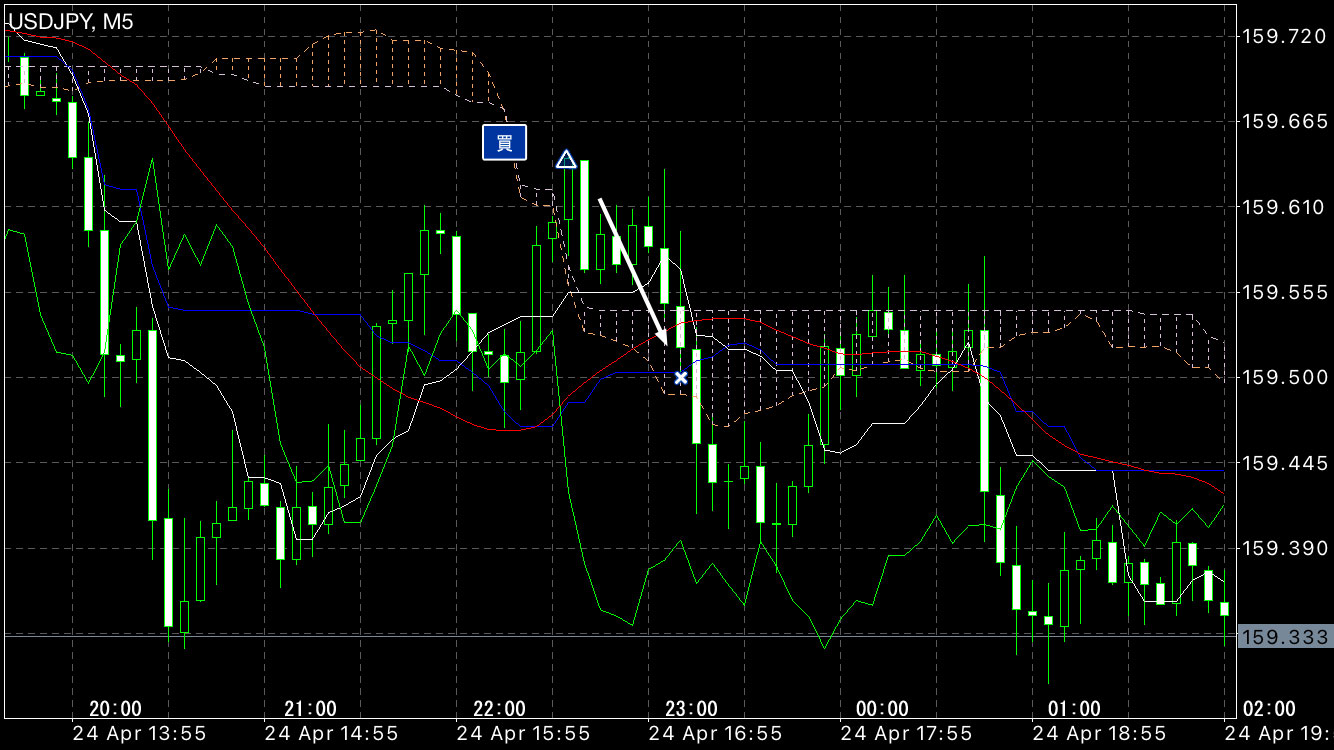
Task: Select the 24 Apr 16:55 date label
Action: point(716,733)
